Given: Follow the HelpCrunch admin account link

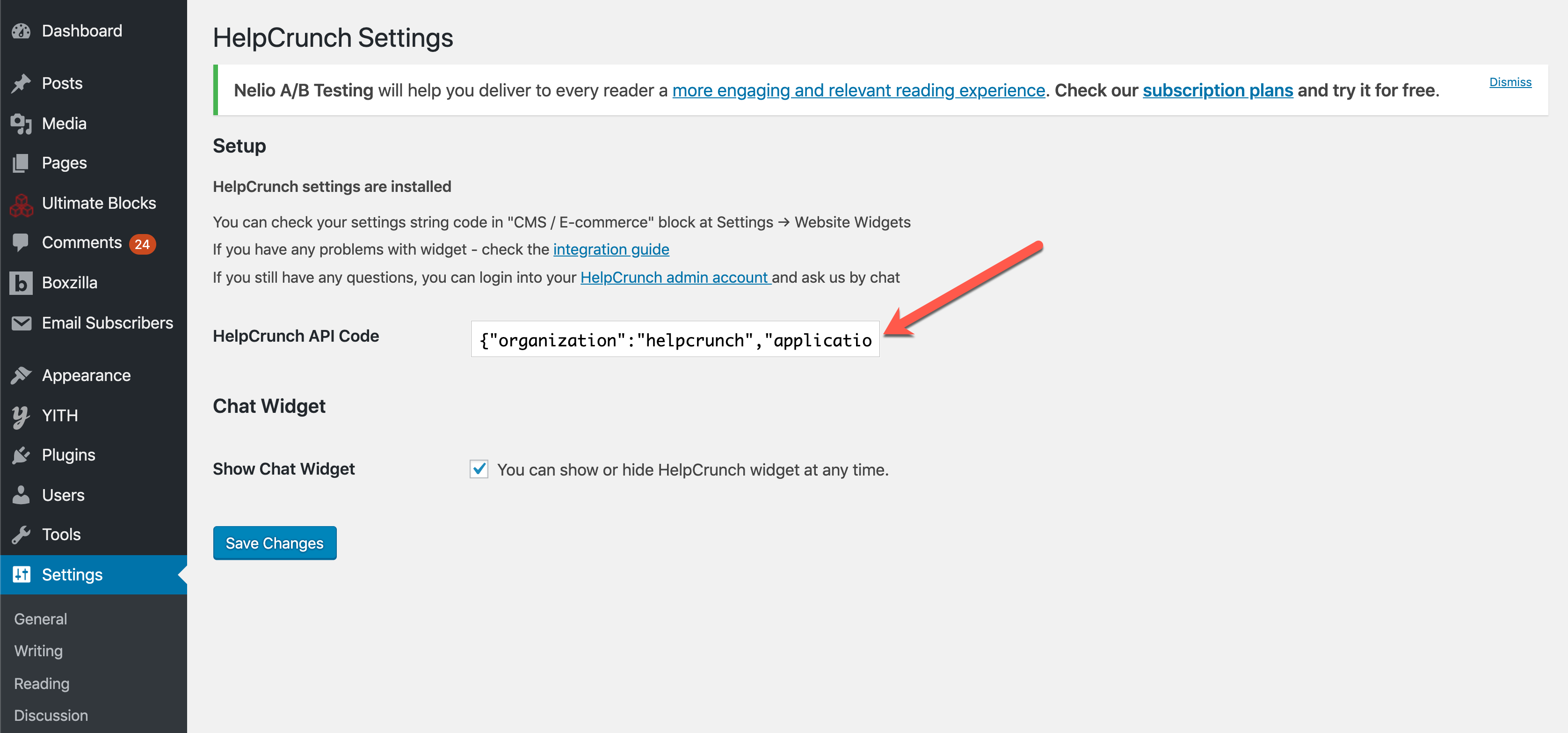Looking at the screenshot, I should tap(675, 278).
